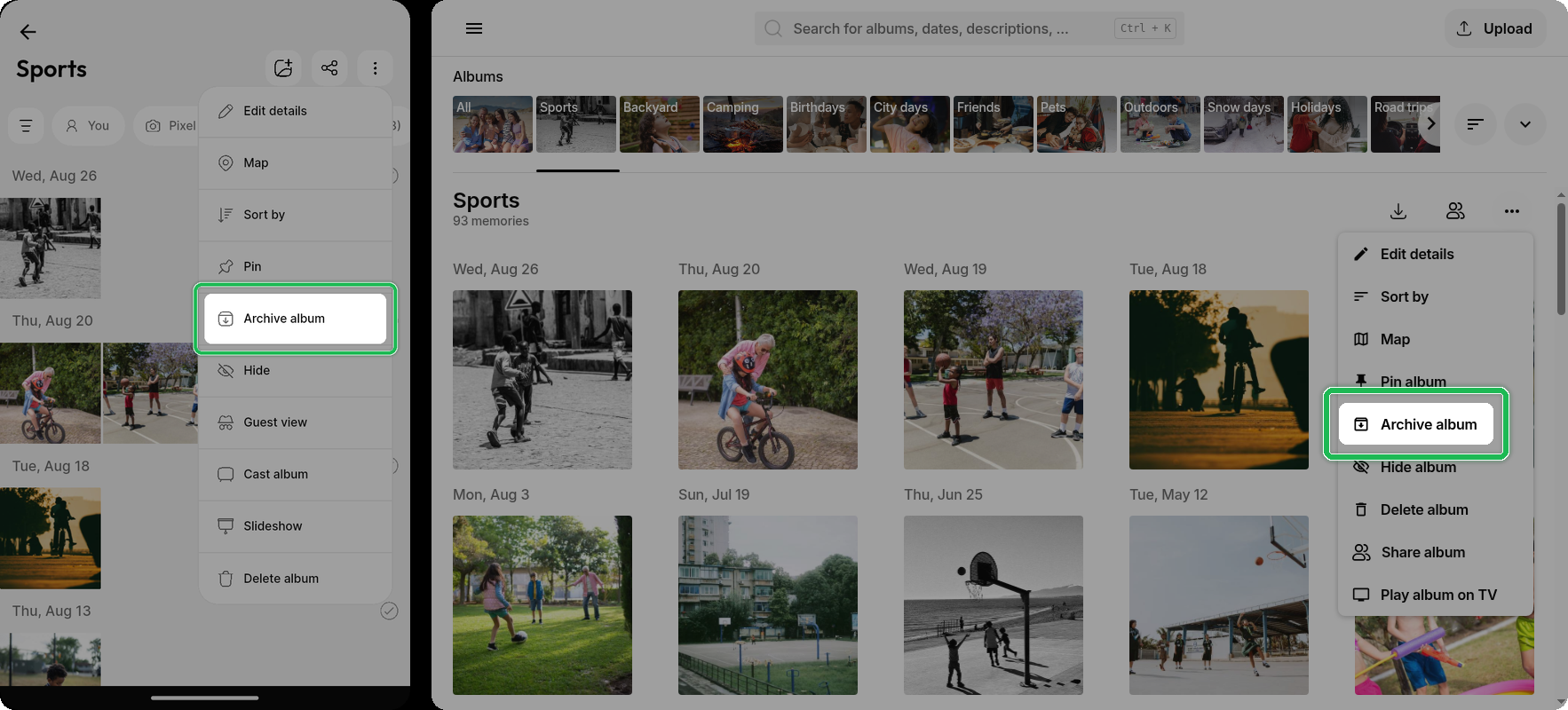Start Slideshow from the mobile menu
1568x710 pixels.
pyautogui.click(x=296, y=526)
